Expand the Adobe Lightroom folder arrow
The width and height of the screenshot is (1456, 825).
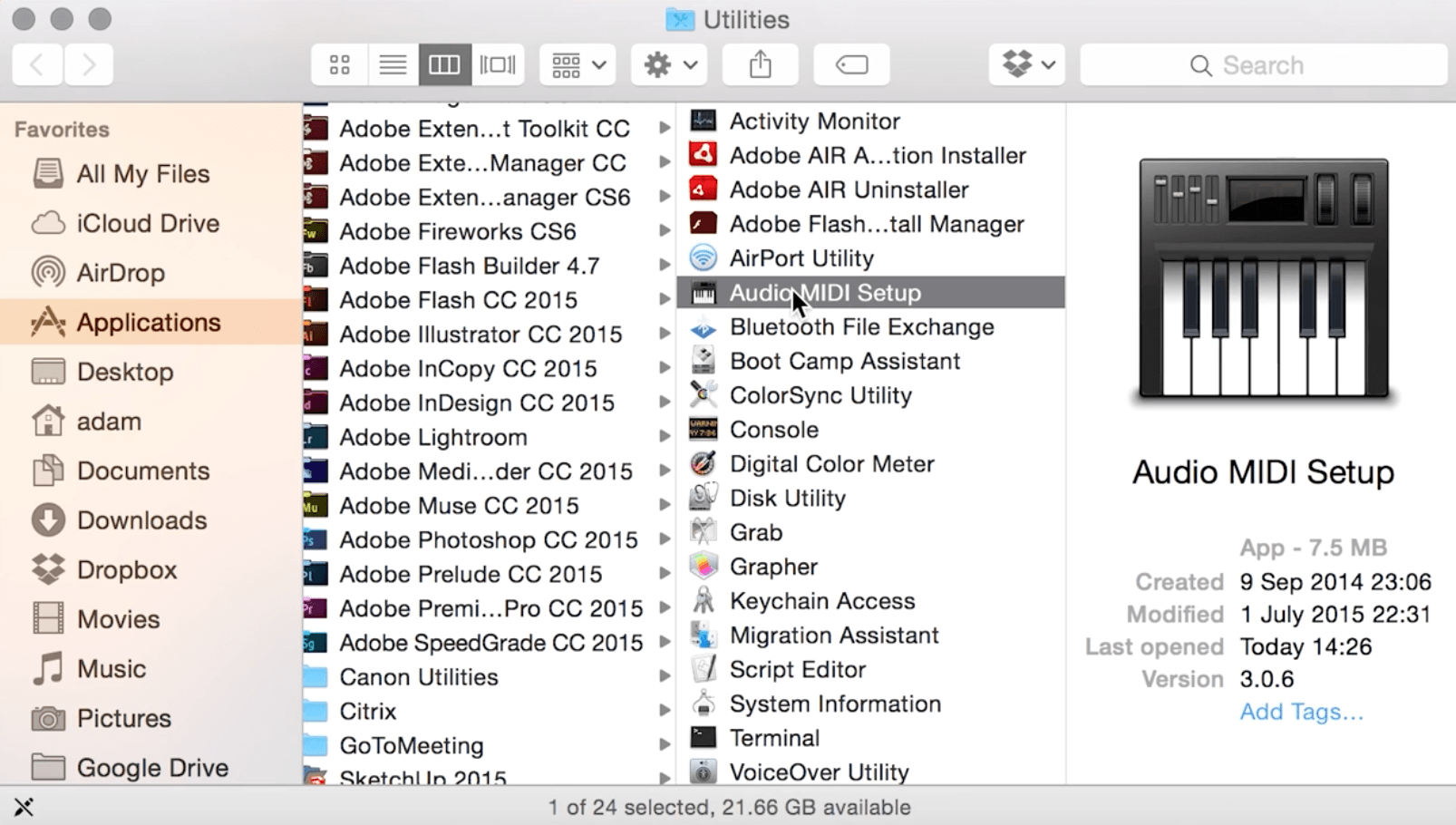click(x=665, y=437)
